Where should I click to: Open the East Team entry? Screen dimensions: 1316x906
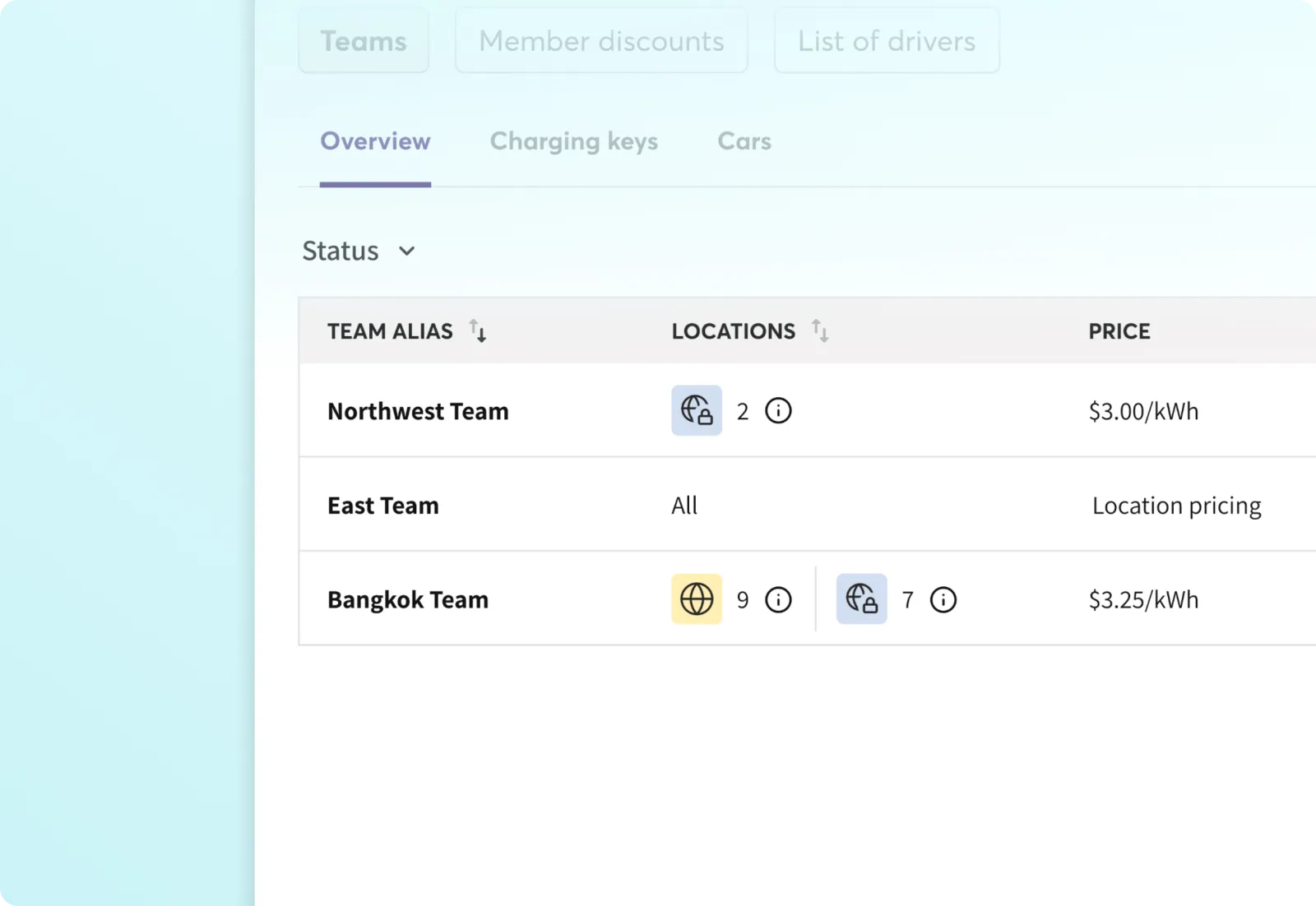[382, 506]
